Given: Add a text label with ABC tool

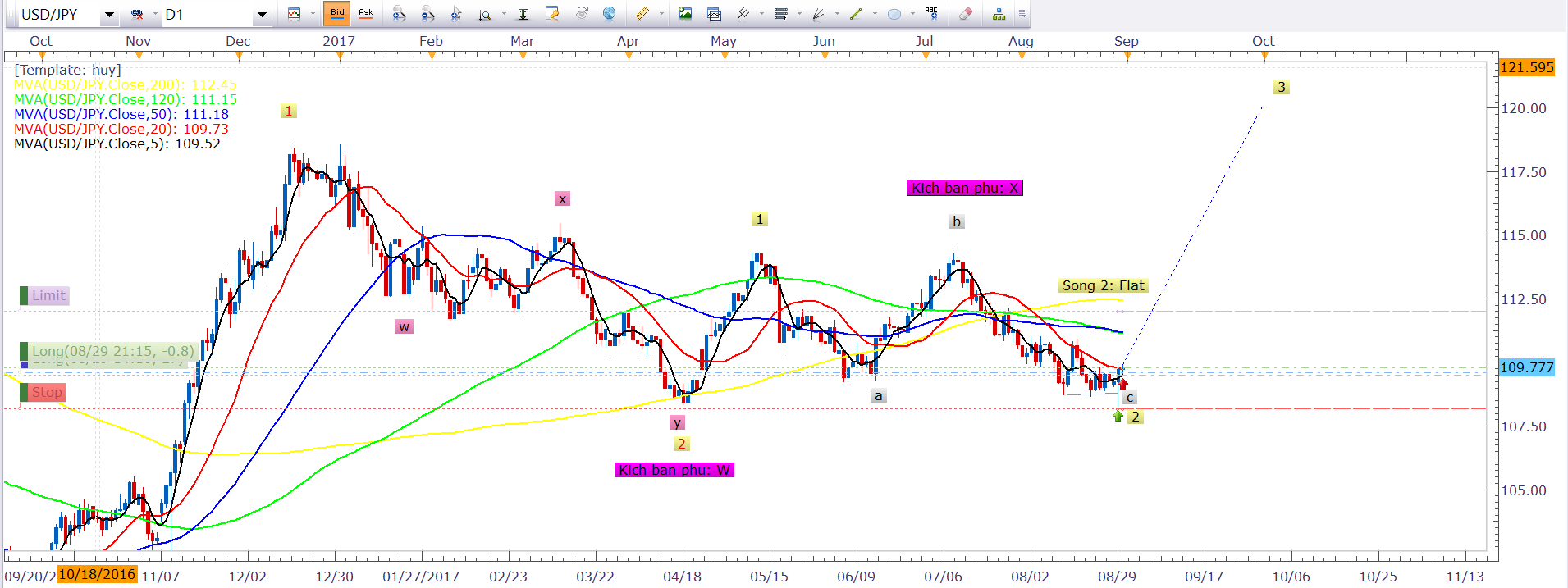Looking at the screenshot, I should (931, 13).
